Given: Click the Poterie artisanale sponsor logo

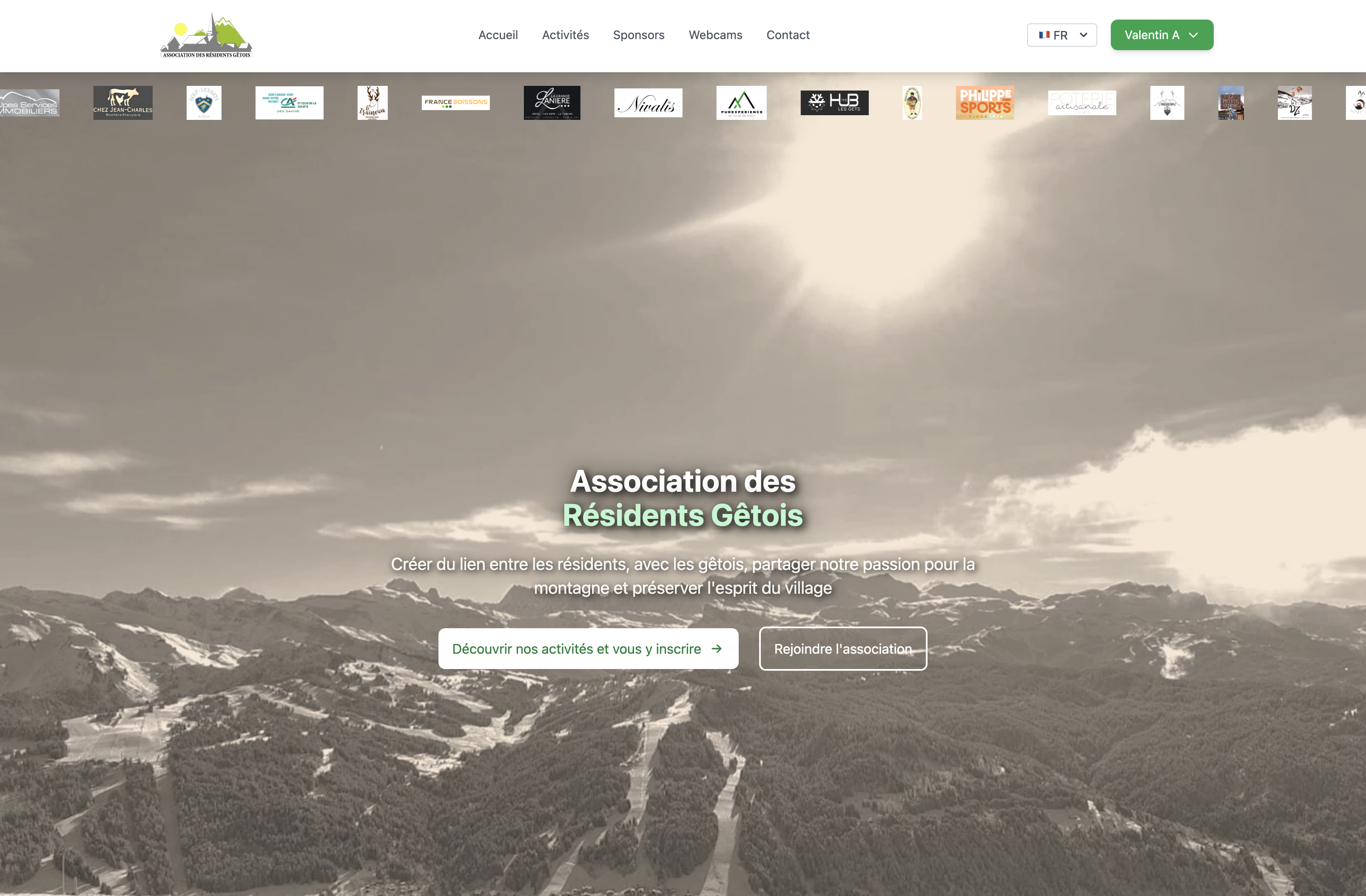Looking at the screenshot, I should pos(1082,103).
